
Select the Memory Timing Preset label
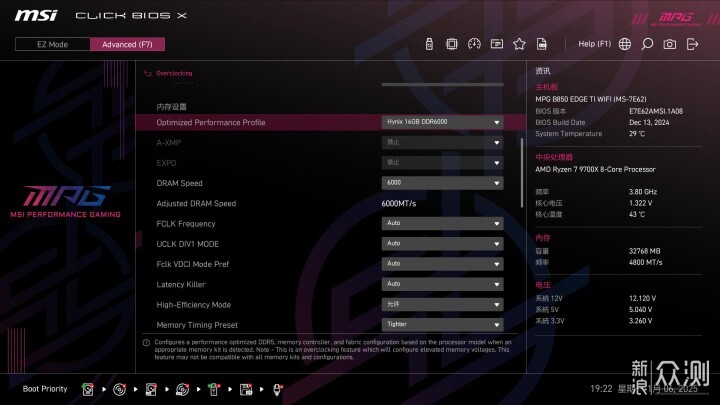197,325
